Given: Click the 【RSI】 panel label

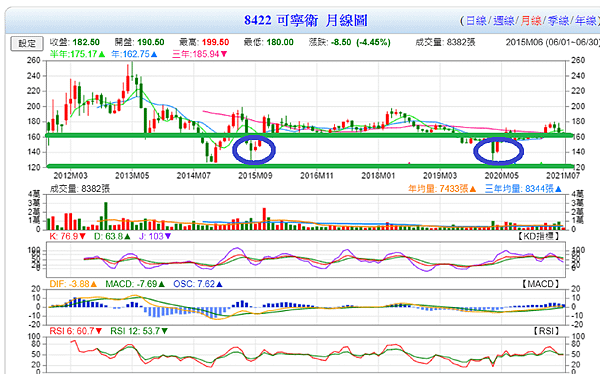Looking at the screenshot, I should point(546,331).
